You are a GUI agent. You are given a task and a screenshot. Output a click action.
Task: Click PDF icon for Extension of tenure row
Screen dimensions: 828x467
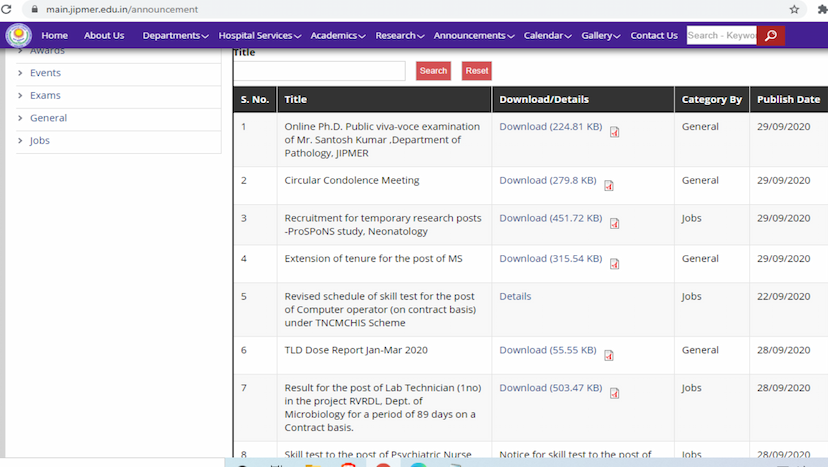[x=615, y=264]
